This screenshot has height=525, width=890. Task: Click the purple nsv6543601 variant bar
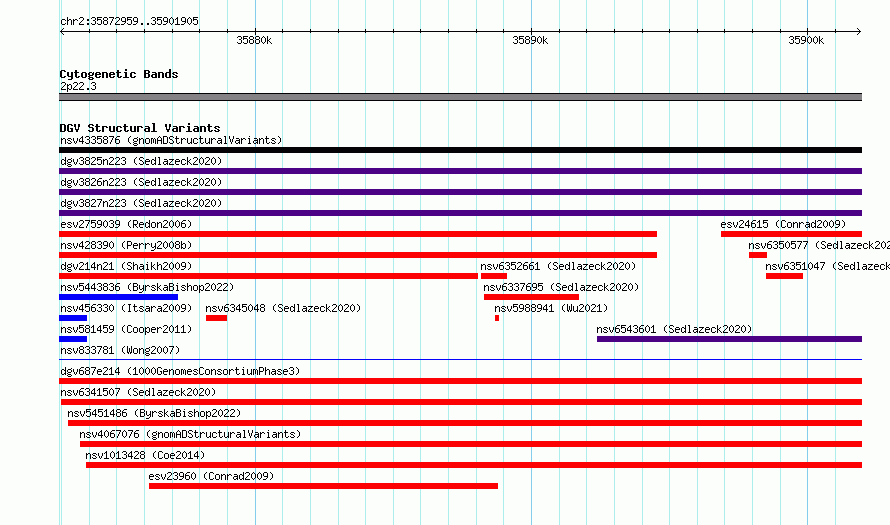click(x=729, y=339)
